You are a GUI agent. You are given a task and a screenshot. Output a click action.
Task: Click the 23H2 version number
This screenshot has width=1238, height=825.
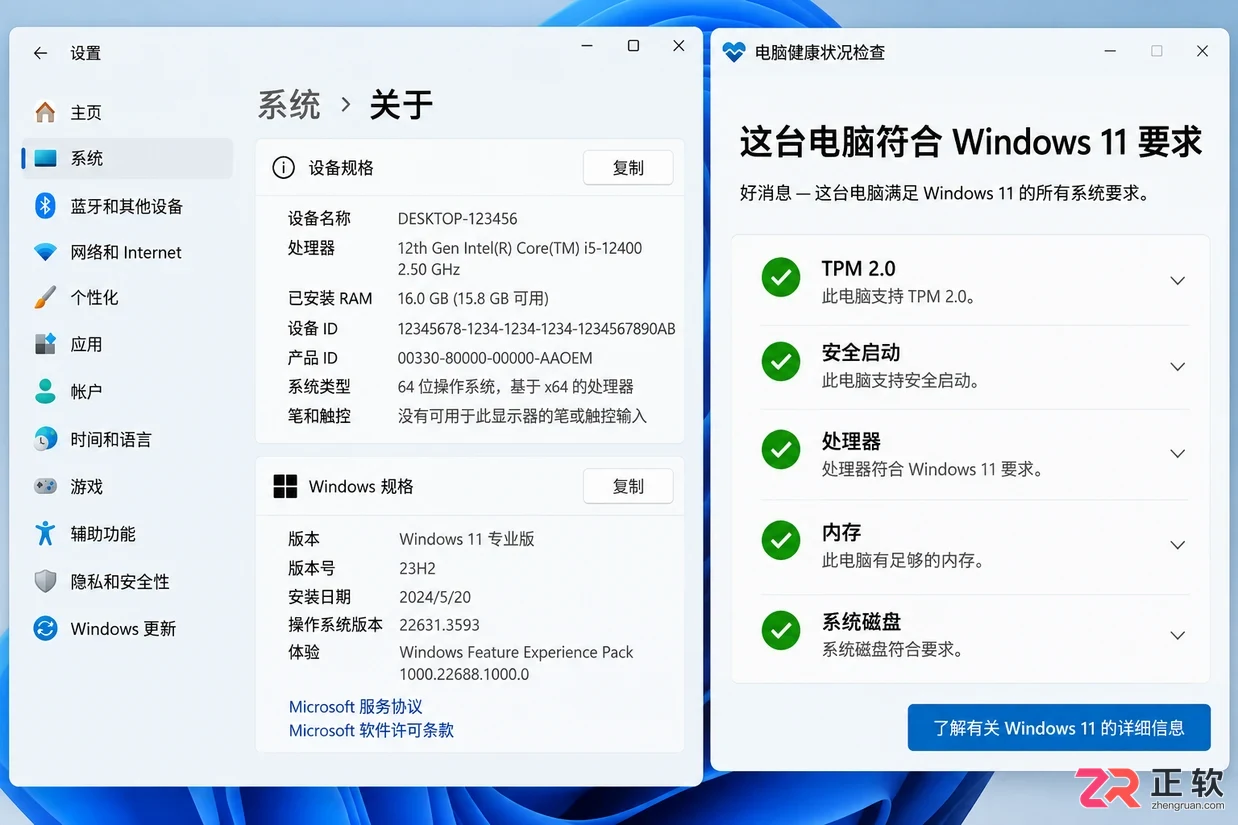[417, 568]
